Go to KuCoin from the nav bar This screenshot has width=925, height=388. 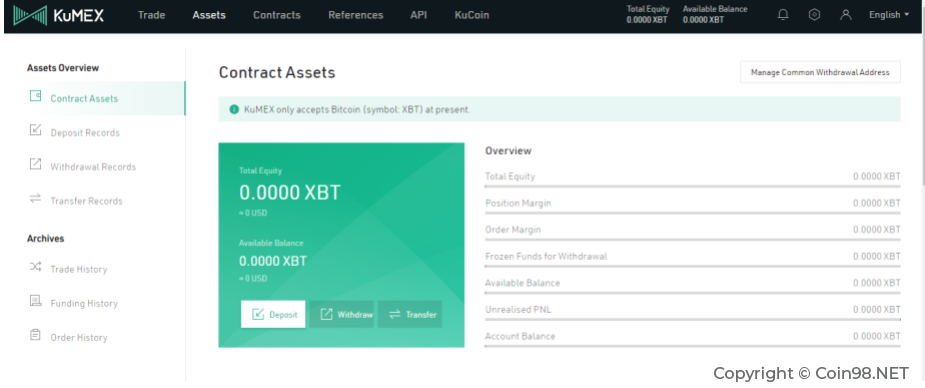[x=472, y=15]
